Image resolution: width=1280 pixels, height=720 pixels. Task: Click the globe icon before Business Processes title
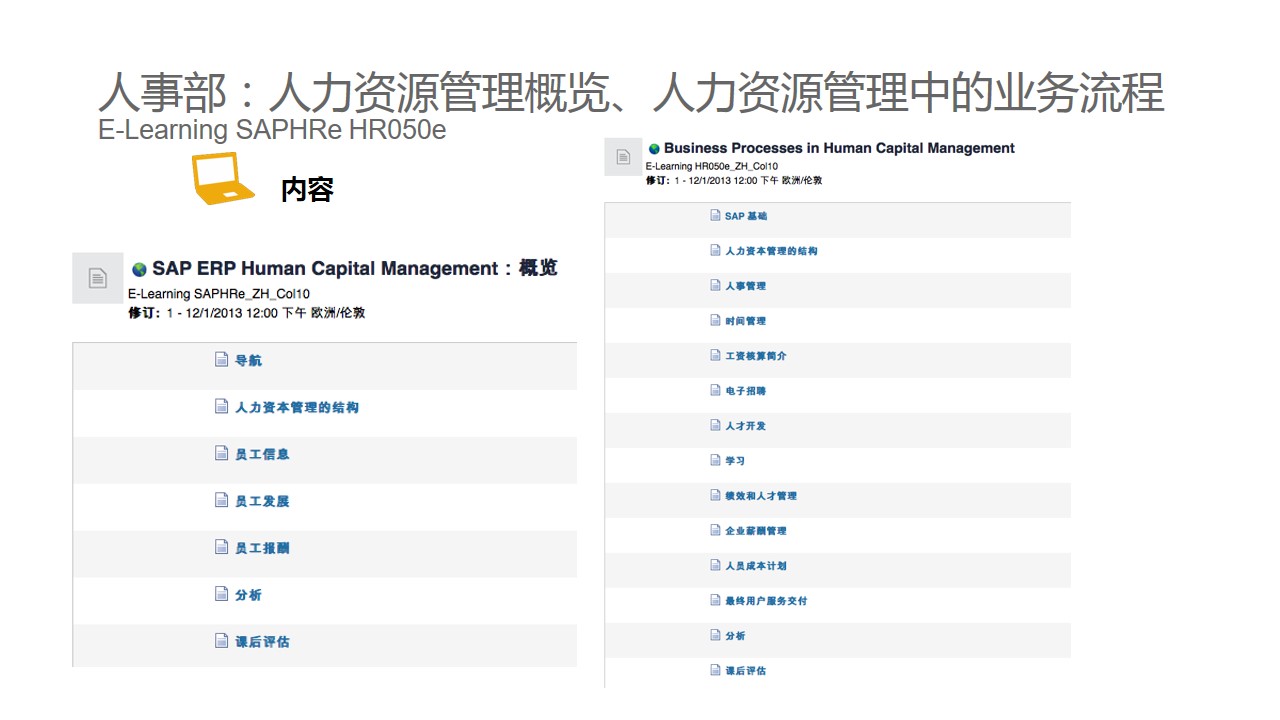tap(654, 148)
